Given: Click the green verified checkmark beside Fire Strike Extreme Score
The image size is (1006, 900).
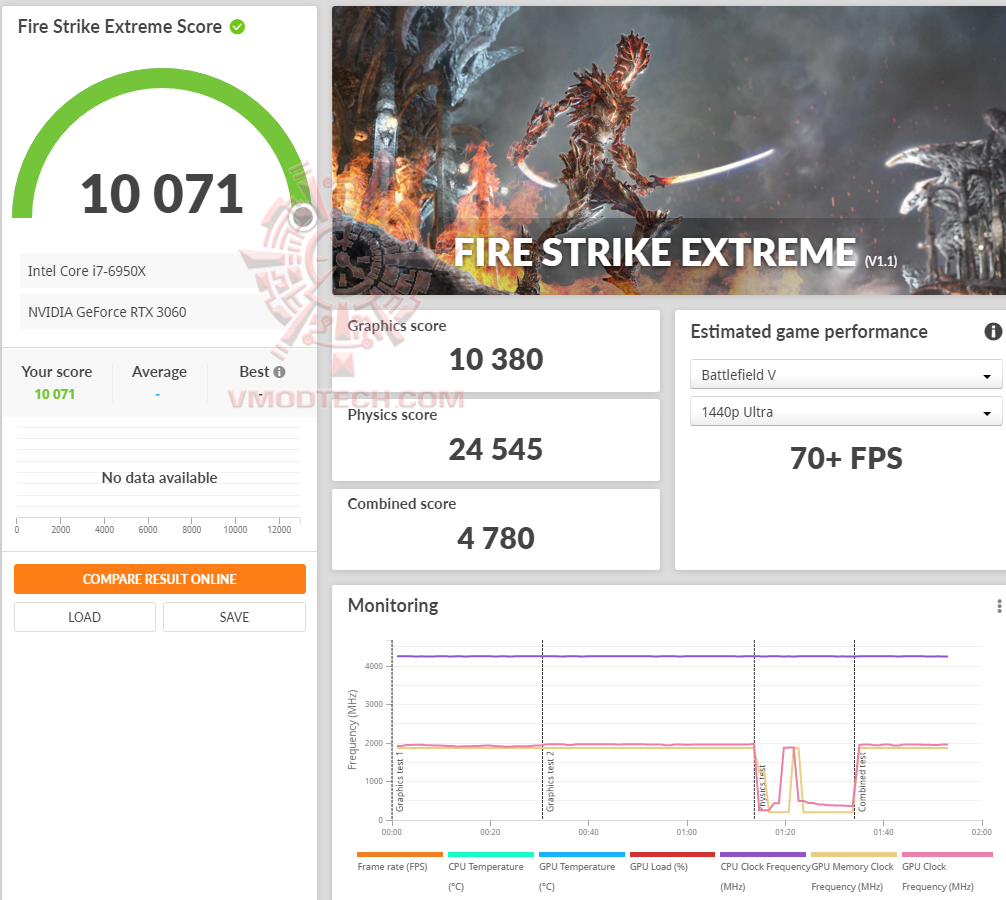Looking at the screenshot, I should (x=236, y=27).
